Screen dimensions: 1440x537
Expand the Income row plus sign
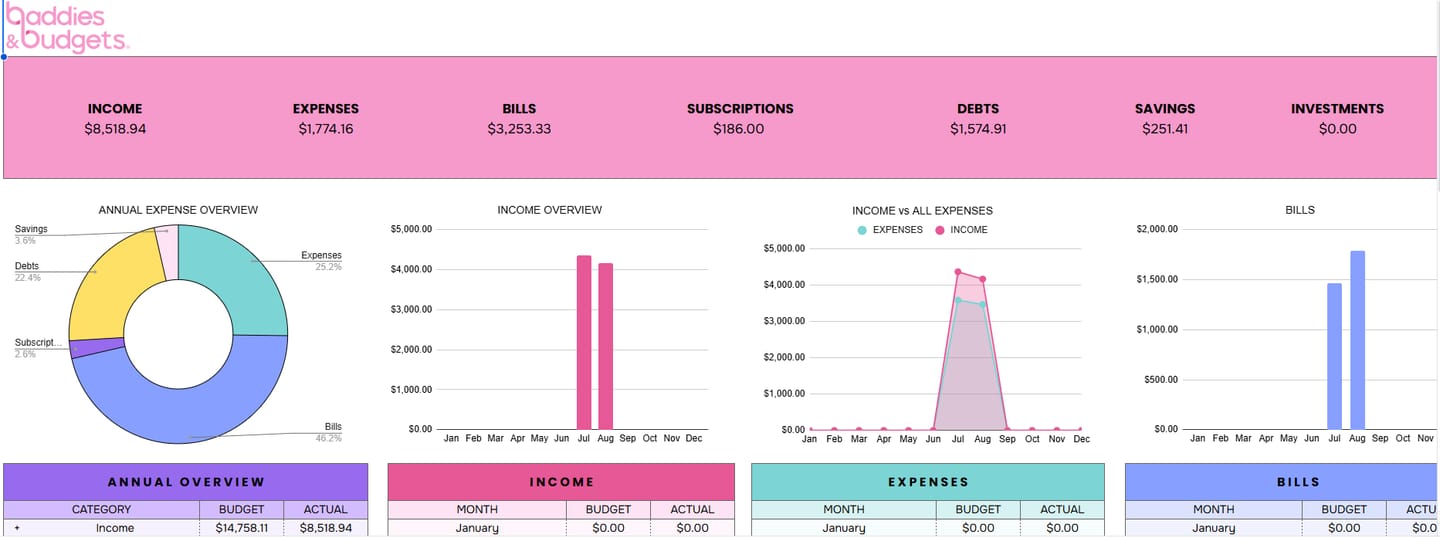pyautogui.click(x=16, y=528)
